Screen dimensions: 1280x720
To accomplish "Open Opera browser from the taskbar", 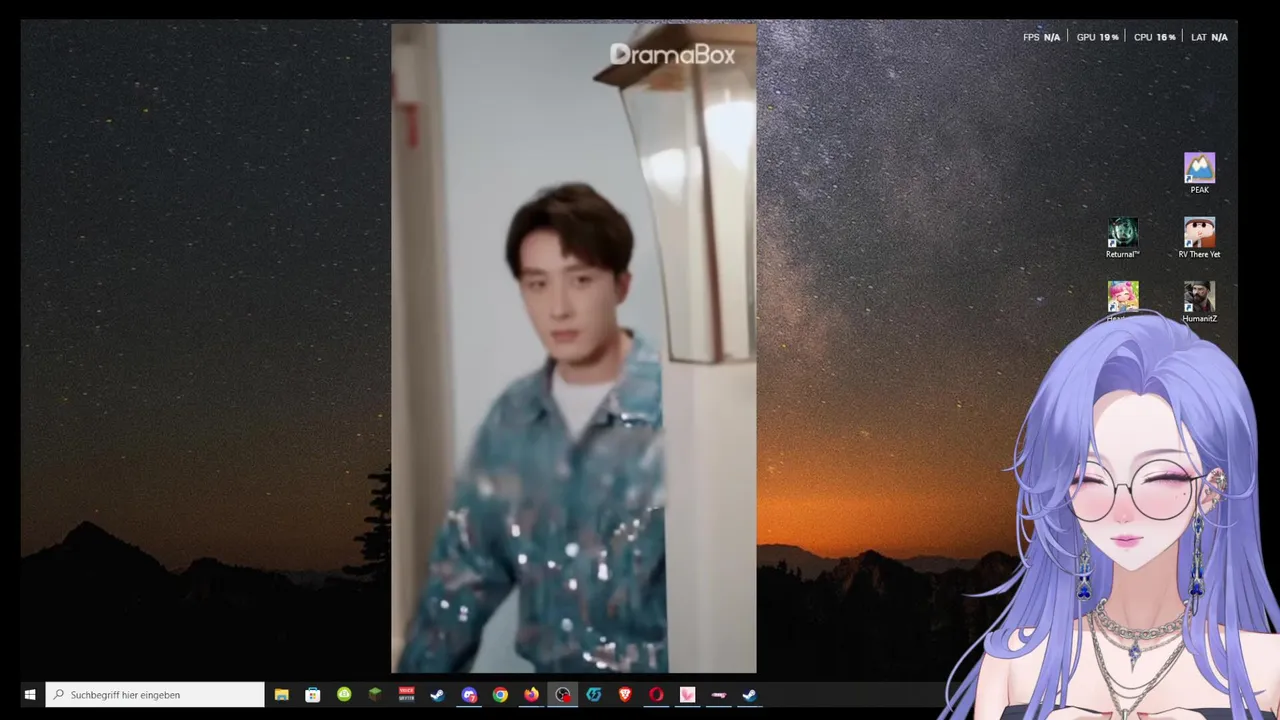I will coord(656,695).
